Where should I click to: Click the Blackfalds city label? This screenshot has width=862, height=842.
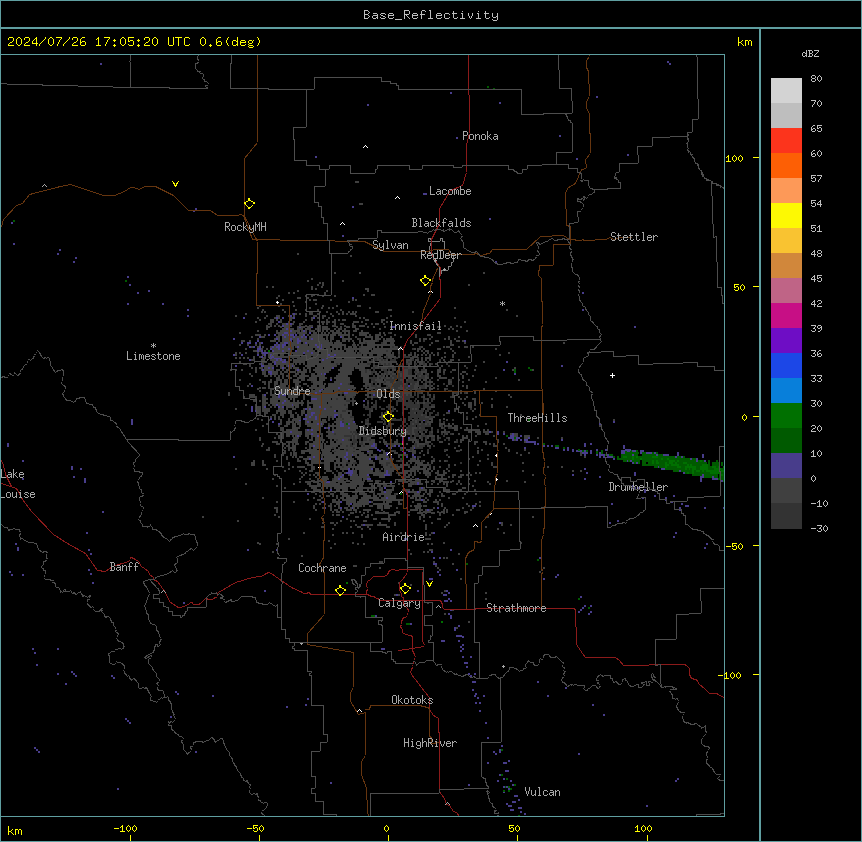pyautogui.click(x=441, y=223)
